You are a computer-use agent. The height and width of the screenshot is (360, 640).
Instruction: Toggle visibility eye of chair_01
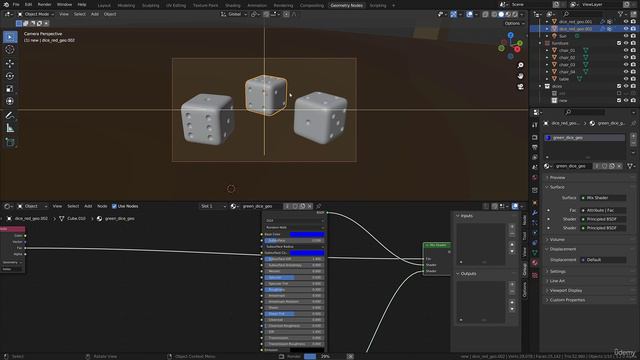(626, 50)
